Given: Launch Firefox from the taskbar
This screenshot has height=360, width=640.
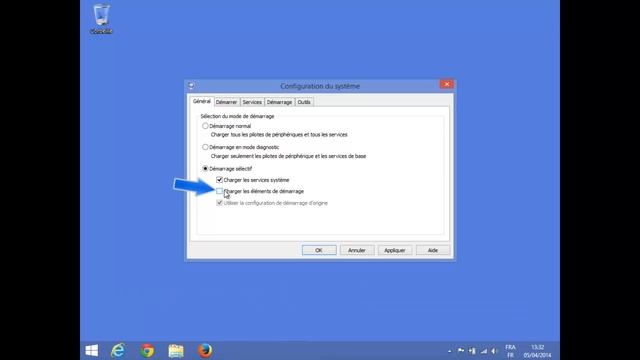Looking at the screenshot, I should pyautogui.click(x=204, y=351).
